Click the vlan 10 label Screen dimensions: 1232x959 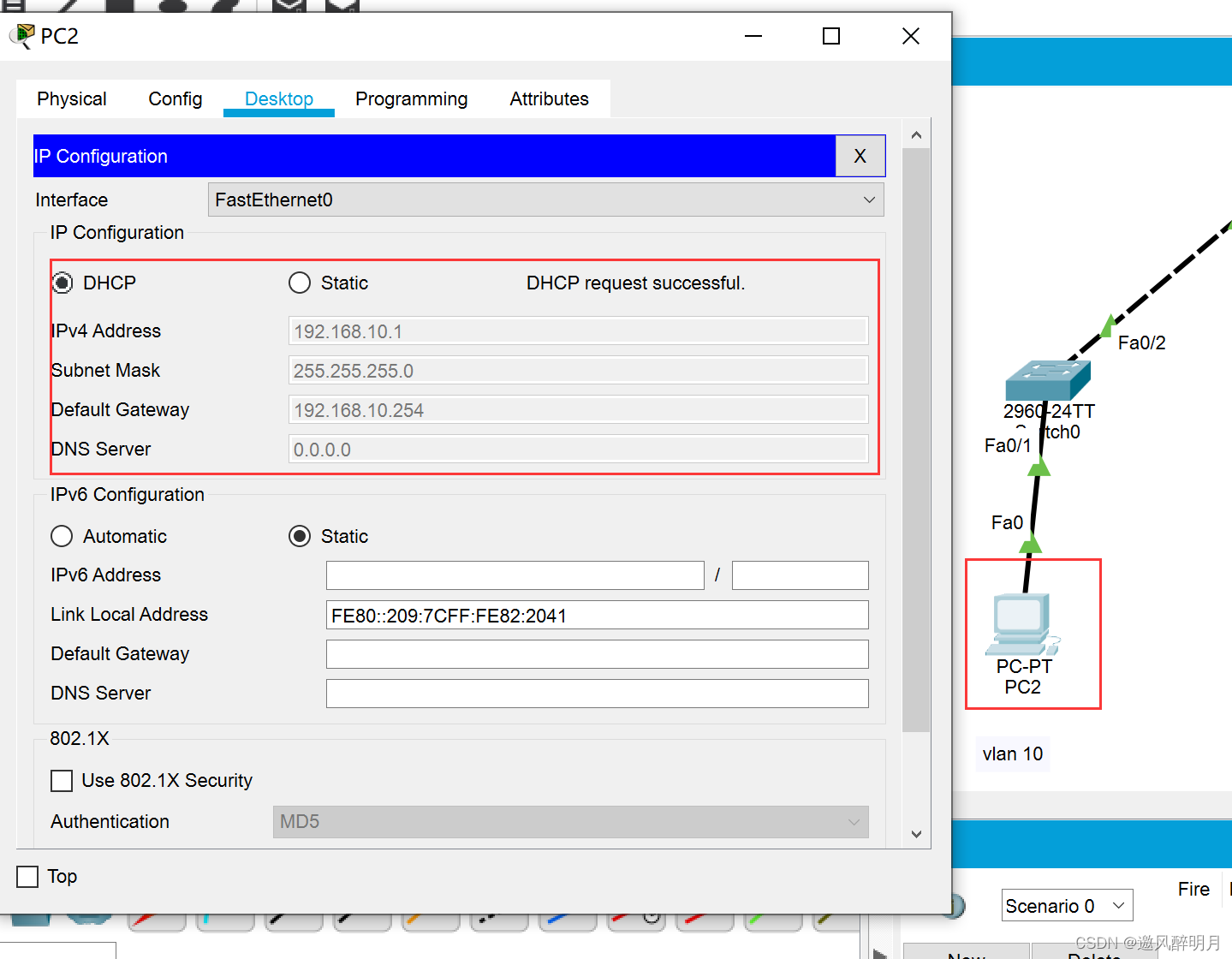coord(1012,753)
